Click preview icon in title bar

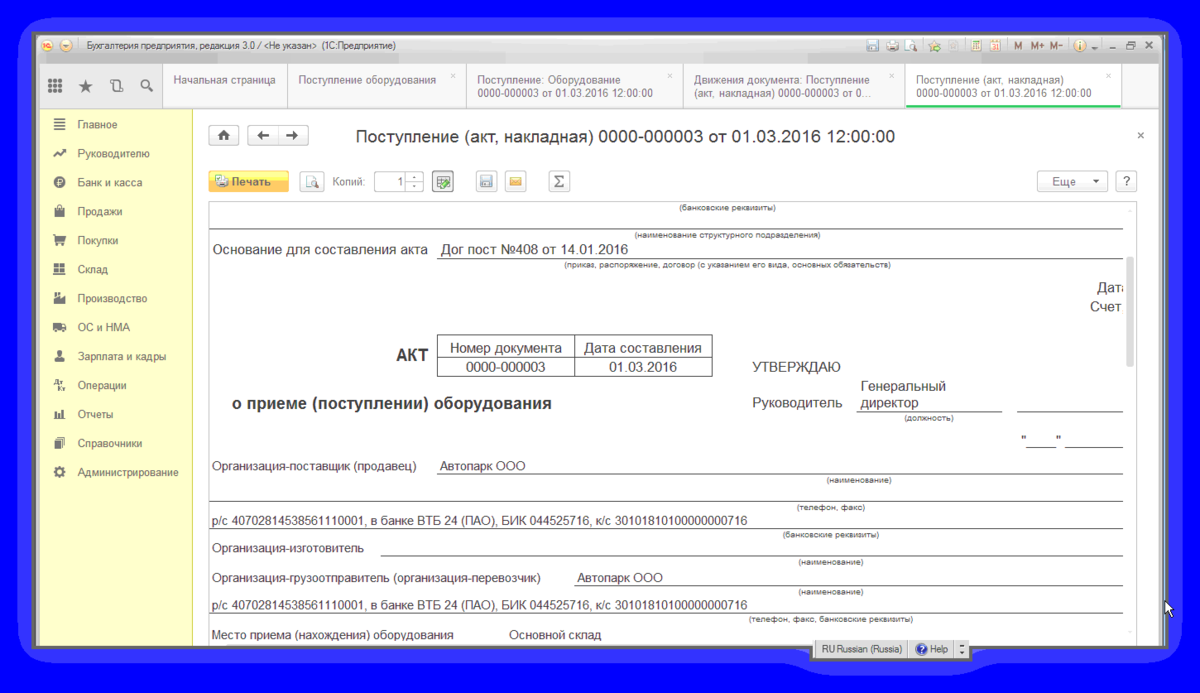point(911,46)
